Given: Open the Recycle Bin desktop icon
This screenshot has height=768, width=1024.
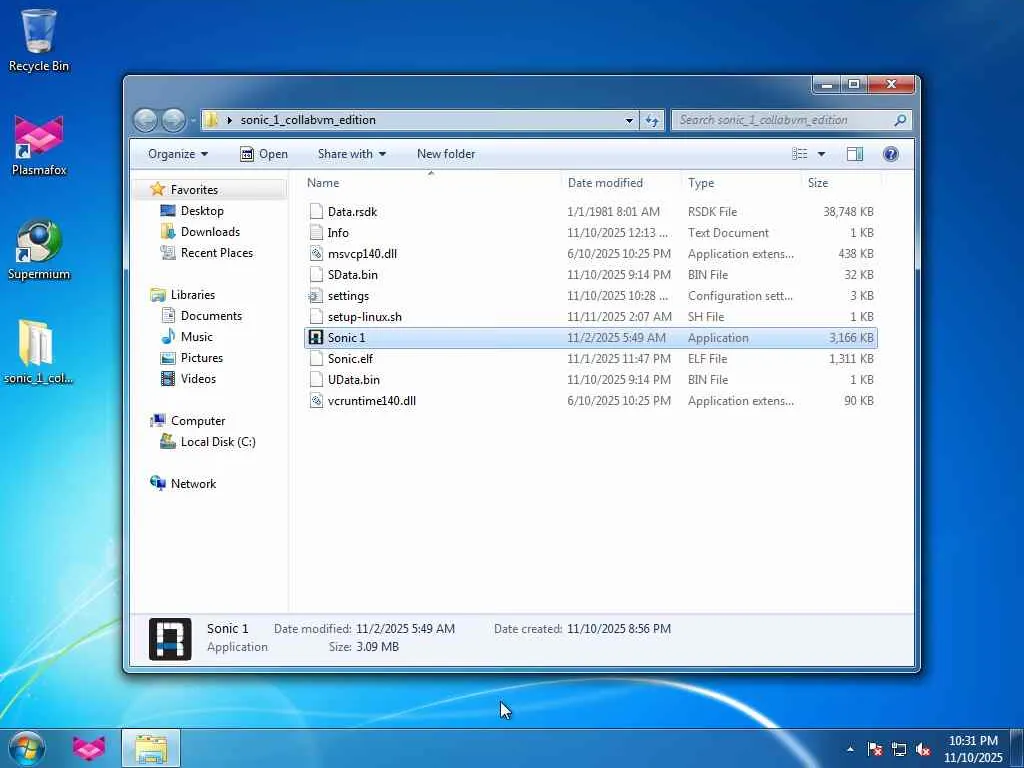Looking at the screenshot, I should [x=38, y=39].
